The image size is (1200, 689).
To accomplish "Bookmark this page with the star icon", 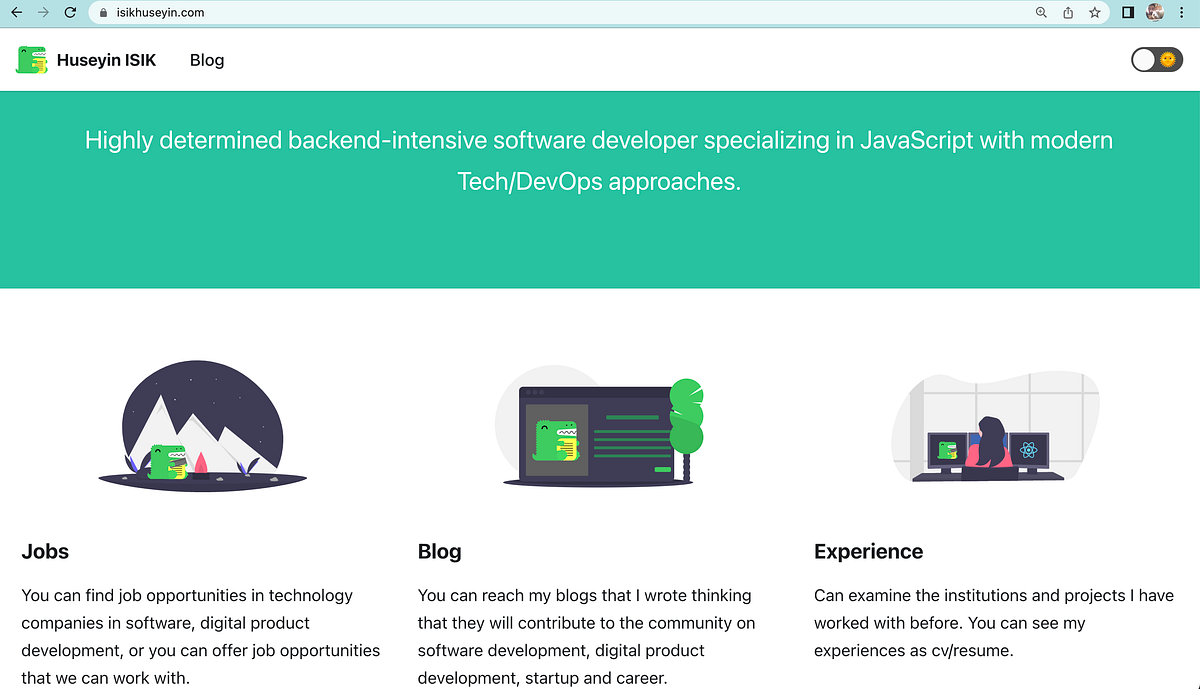I will (x=1094, y=12).
